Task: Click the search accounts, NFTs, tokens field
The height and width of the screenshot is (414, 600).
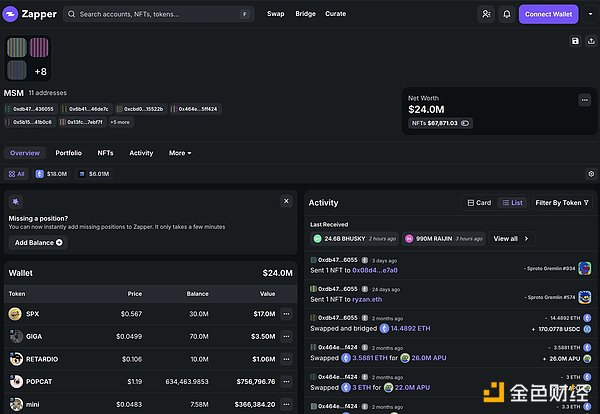Action: 158,14
